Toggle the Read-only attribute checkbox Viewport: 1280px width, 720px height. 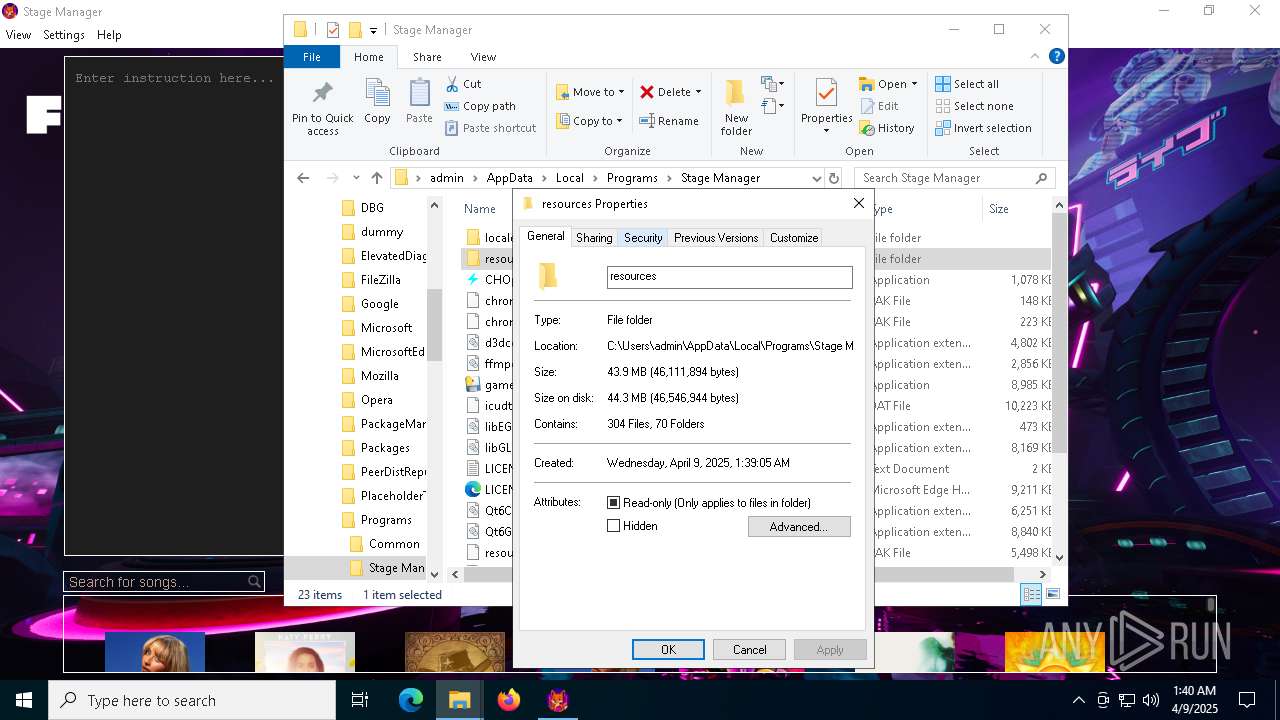(614, 503)
